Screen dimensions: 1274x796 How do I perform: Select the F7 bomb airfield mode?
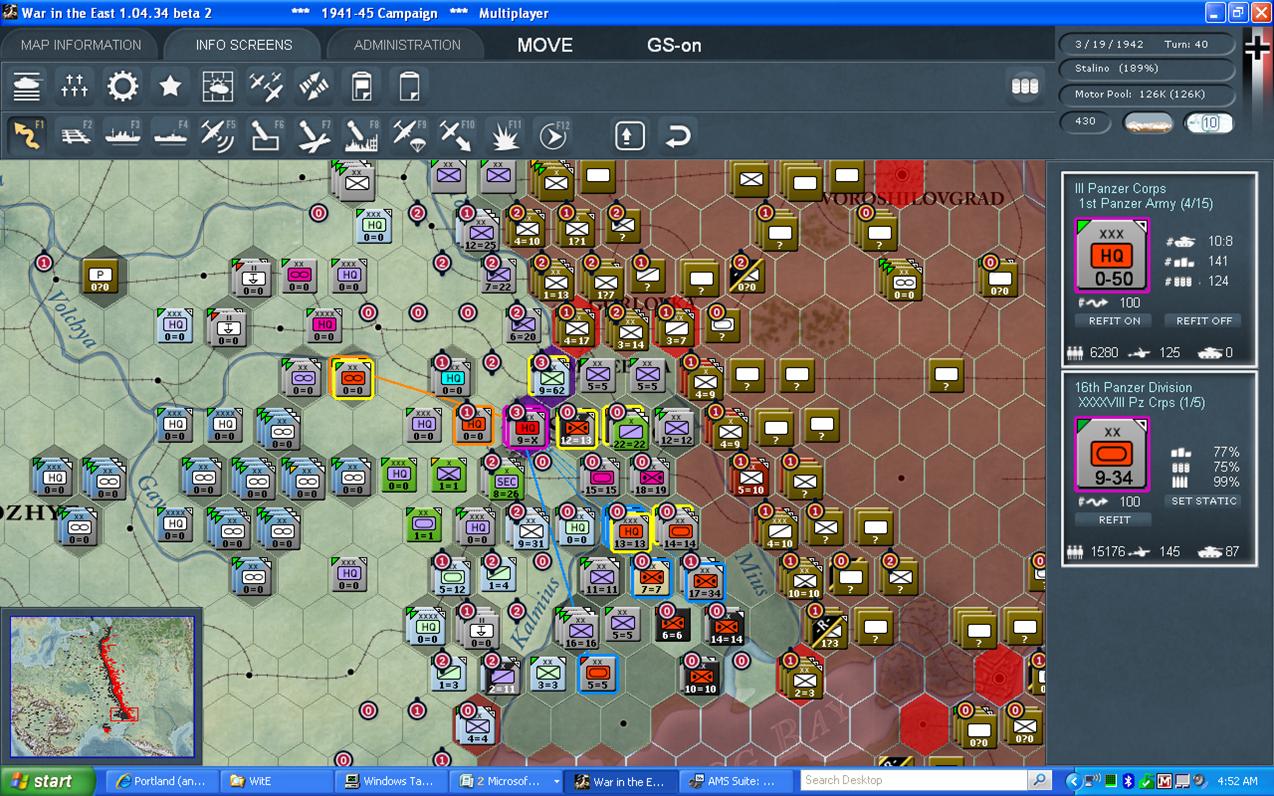314,135
